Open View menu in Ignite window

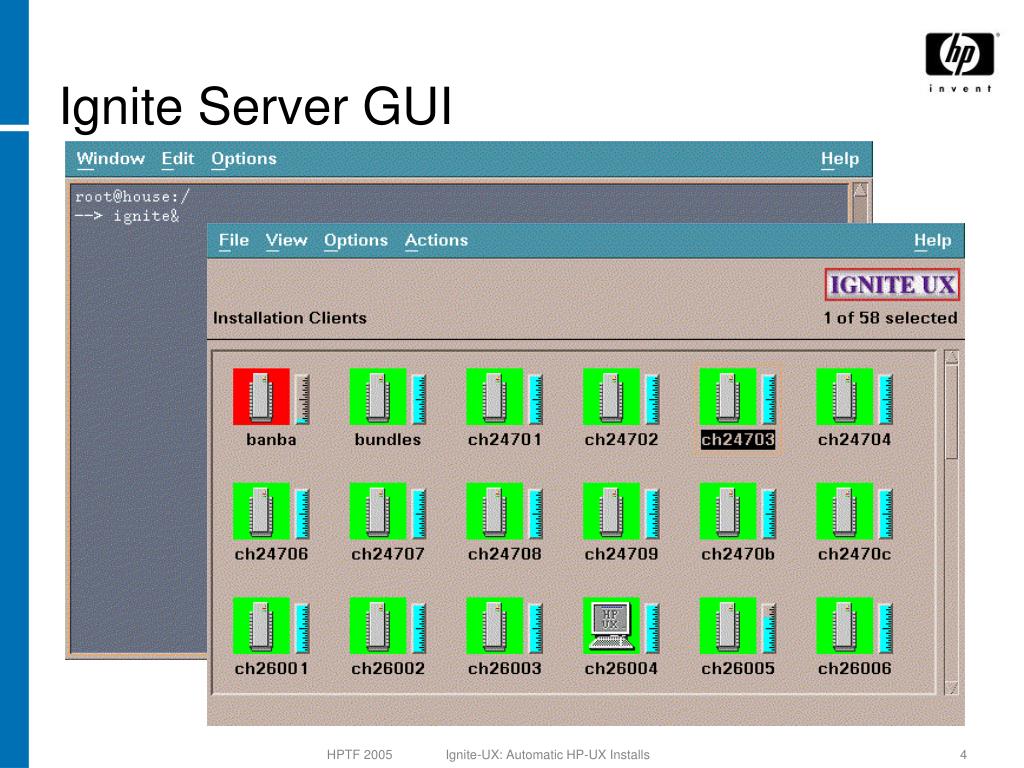pyautogui.click(x=286, y=240)
